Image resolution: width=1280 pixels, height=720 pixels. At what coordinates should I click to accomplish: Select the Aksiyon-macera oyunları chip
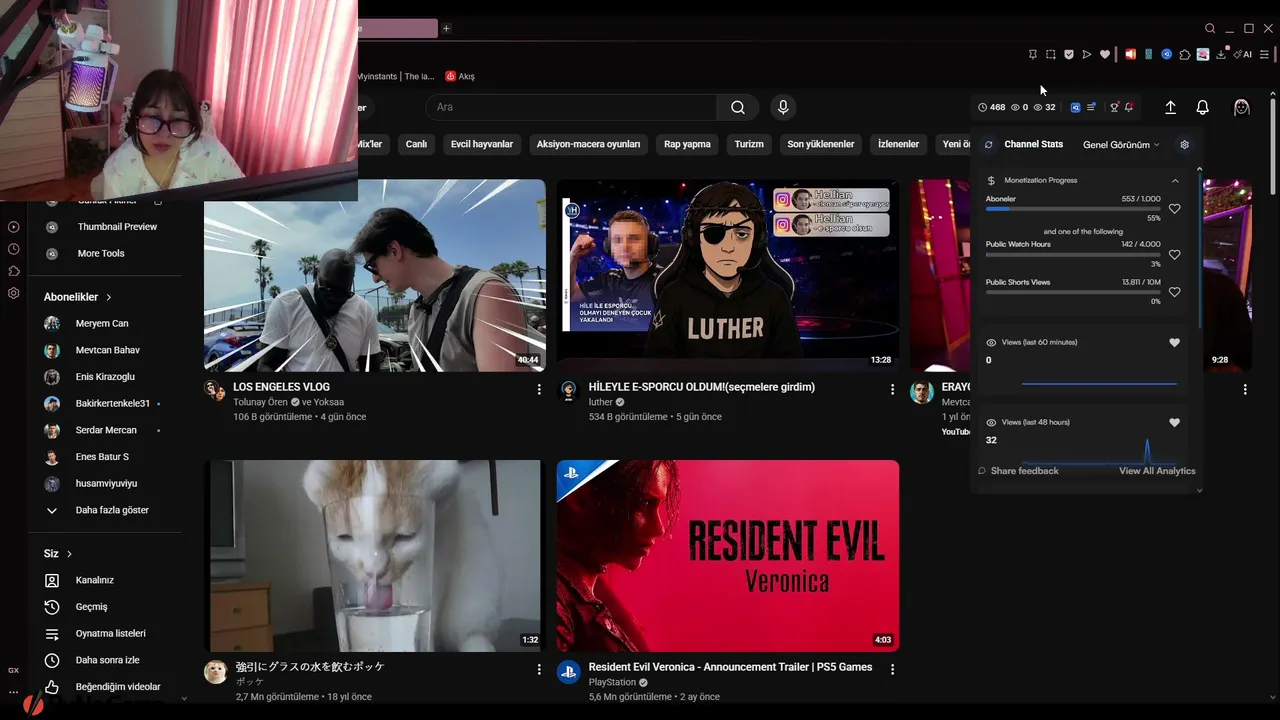coord(588,144)
